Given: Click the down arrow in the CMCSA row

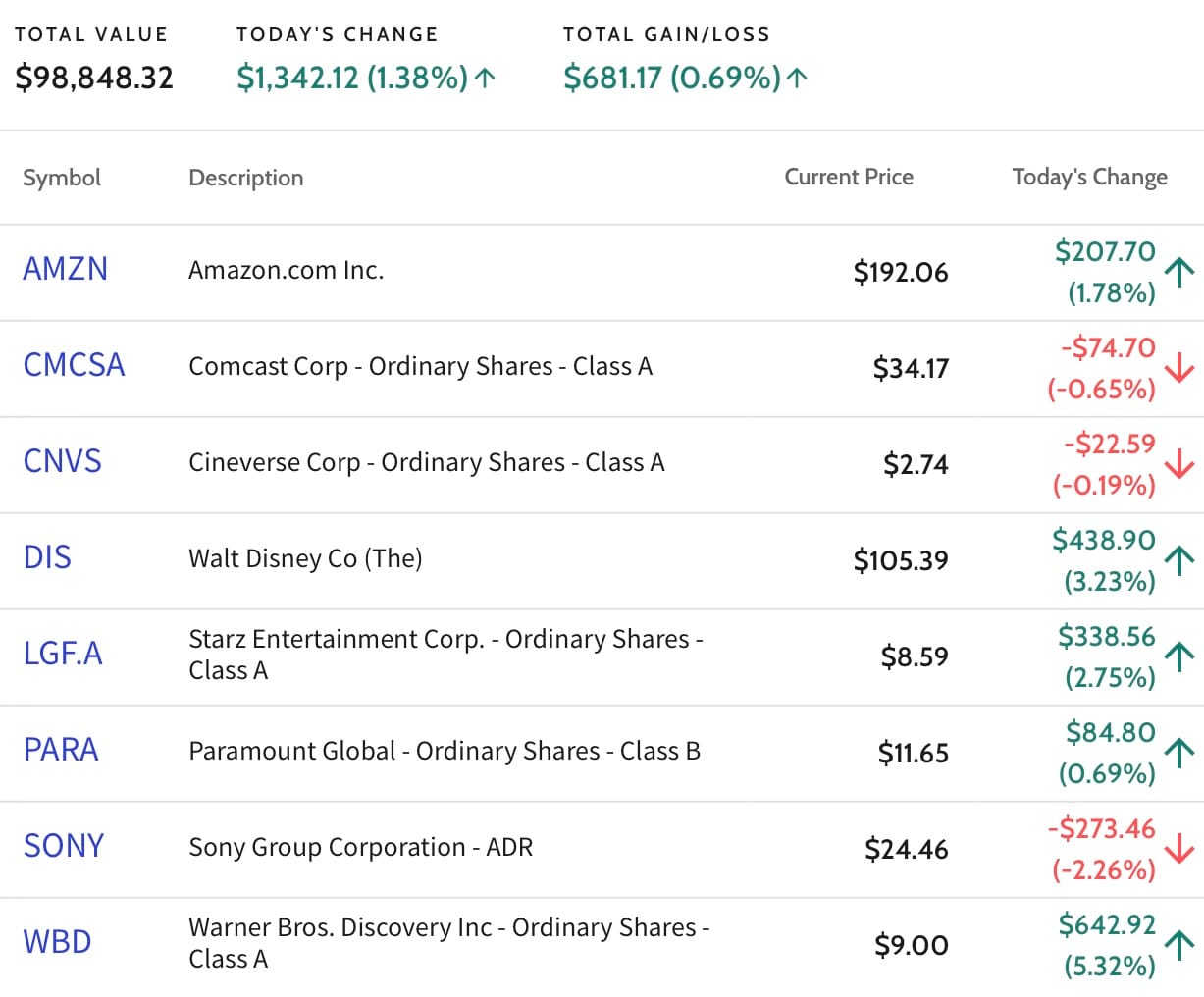Looking at the screenshot, I should (x=1179, y=367).
